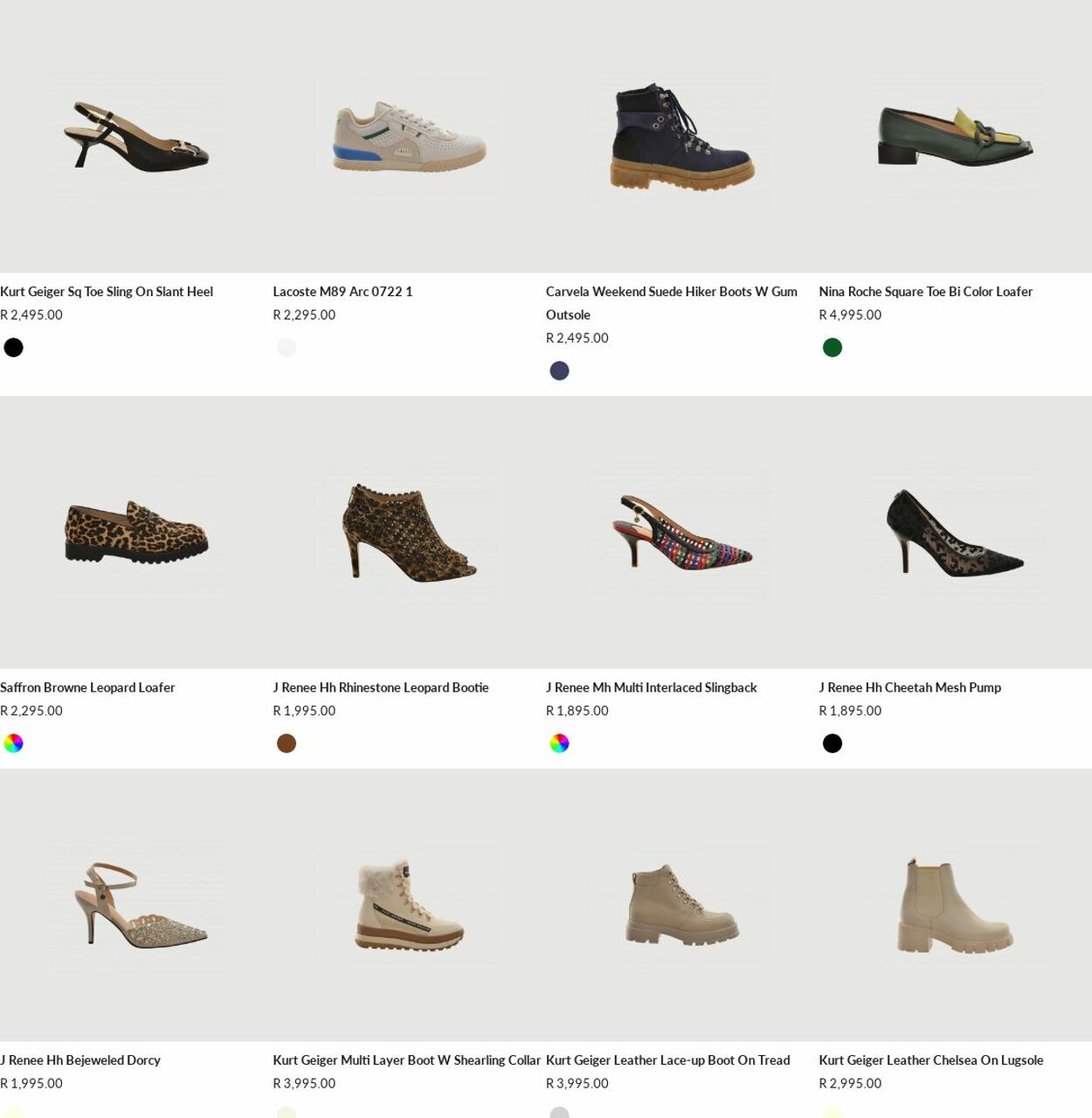
Task: Click price R 1,895.00 under Multi Interlaced Slingback
Action: (577, 711)
